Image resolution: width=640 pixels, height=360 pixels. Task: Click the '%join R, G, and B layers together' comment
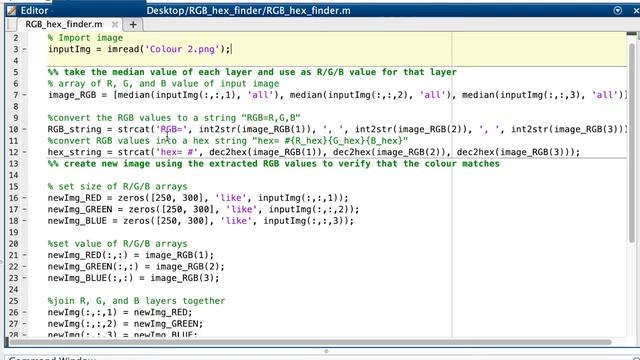(136, 301)
